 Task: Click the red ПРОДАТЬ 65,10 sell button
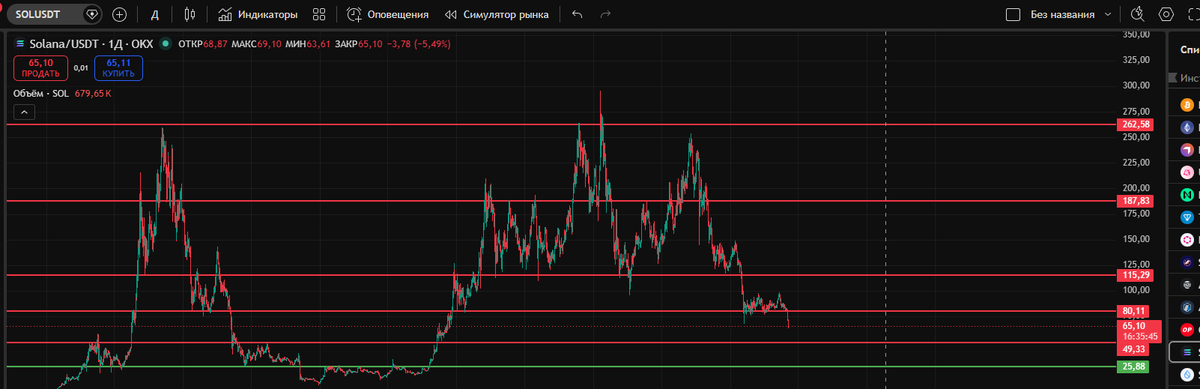tap(41, 68)
